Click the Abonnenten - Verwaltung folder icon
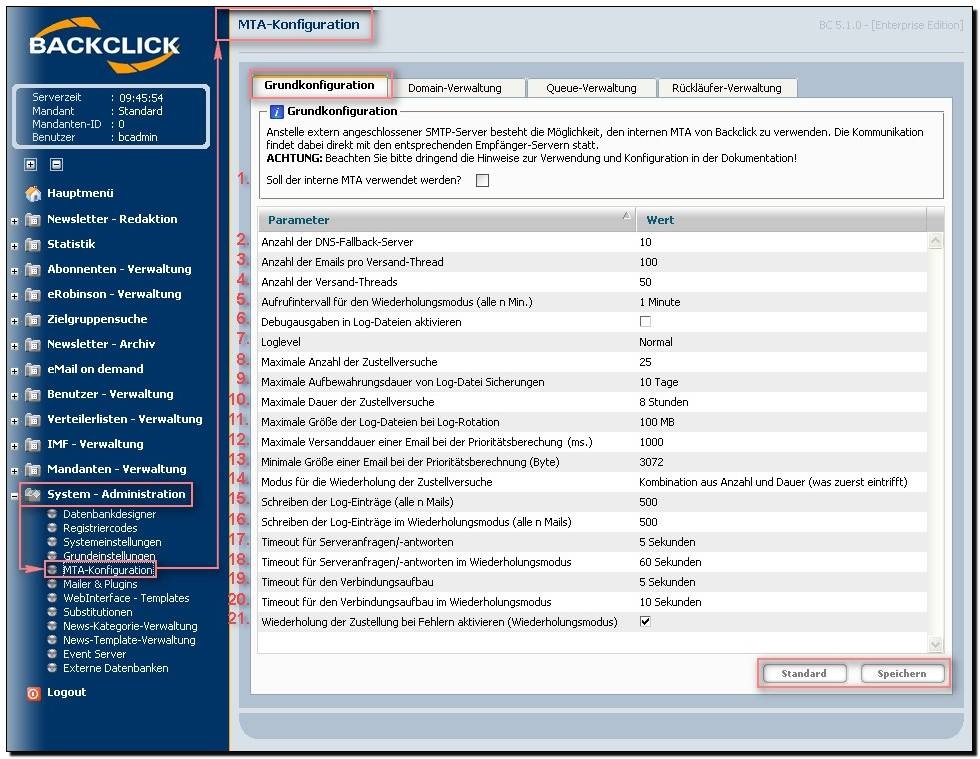Screen dimensions: 980x759 coord(32,269)
